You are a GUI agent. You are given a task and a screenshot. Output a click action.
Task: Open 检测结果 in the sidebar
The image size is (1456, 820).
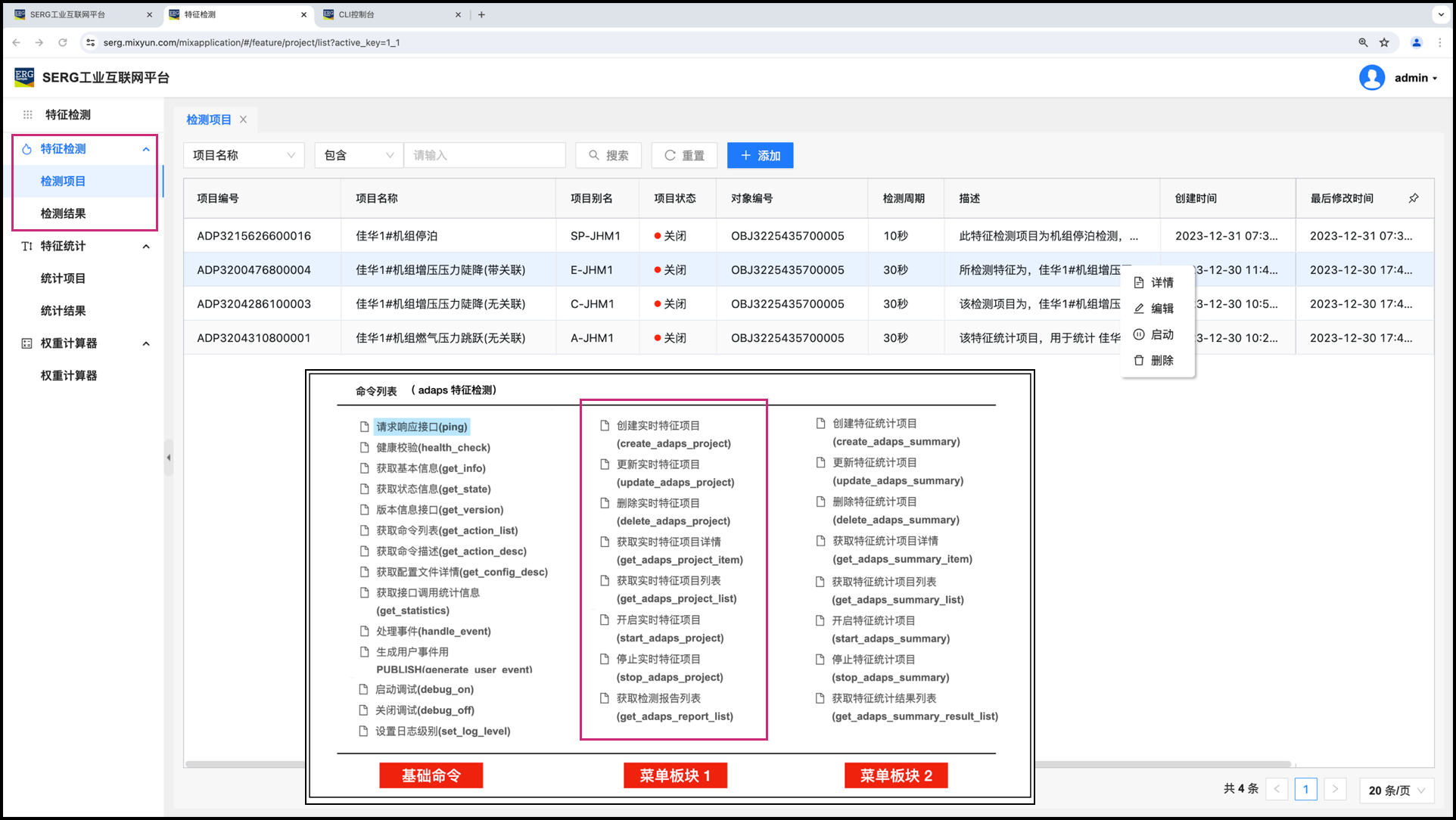point(64,213)
